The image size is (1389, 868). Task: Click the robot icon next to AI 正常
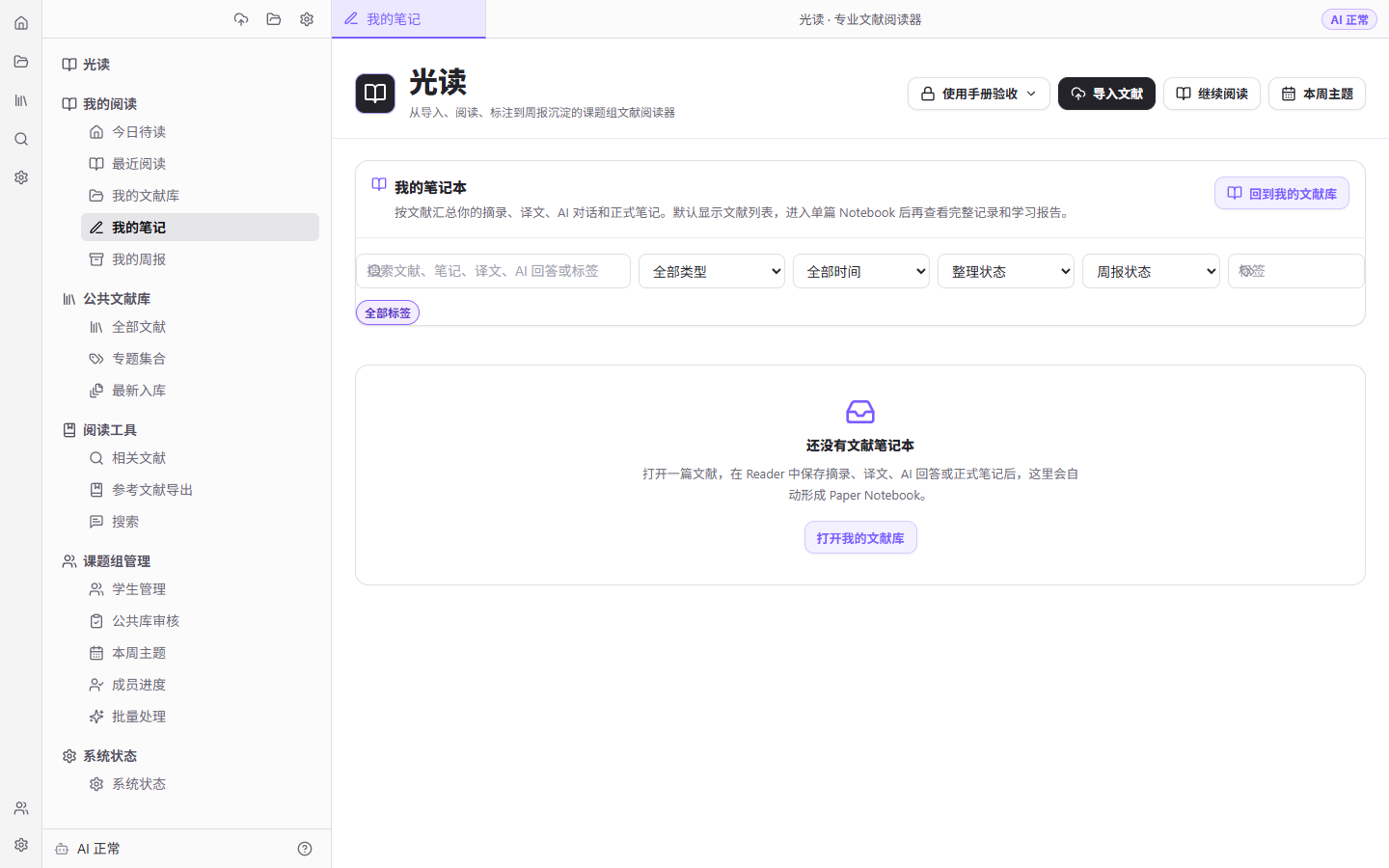(x=62, y=849)
